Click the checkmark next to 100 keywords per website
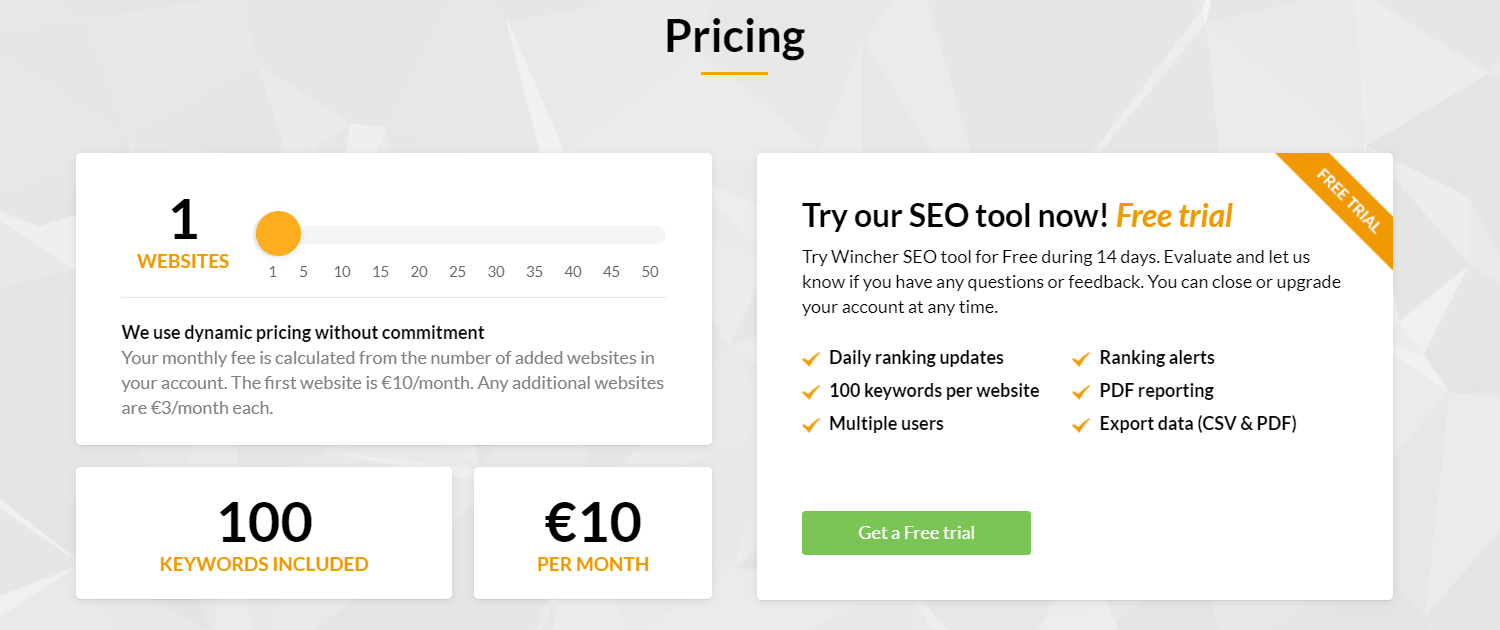1500x630 pixels. pos(811,391)
